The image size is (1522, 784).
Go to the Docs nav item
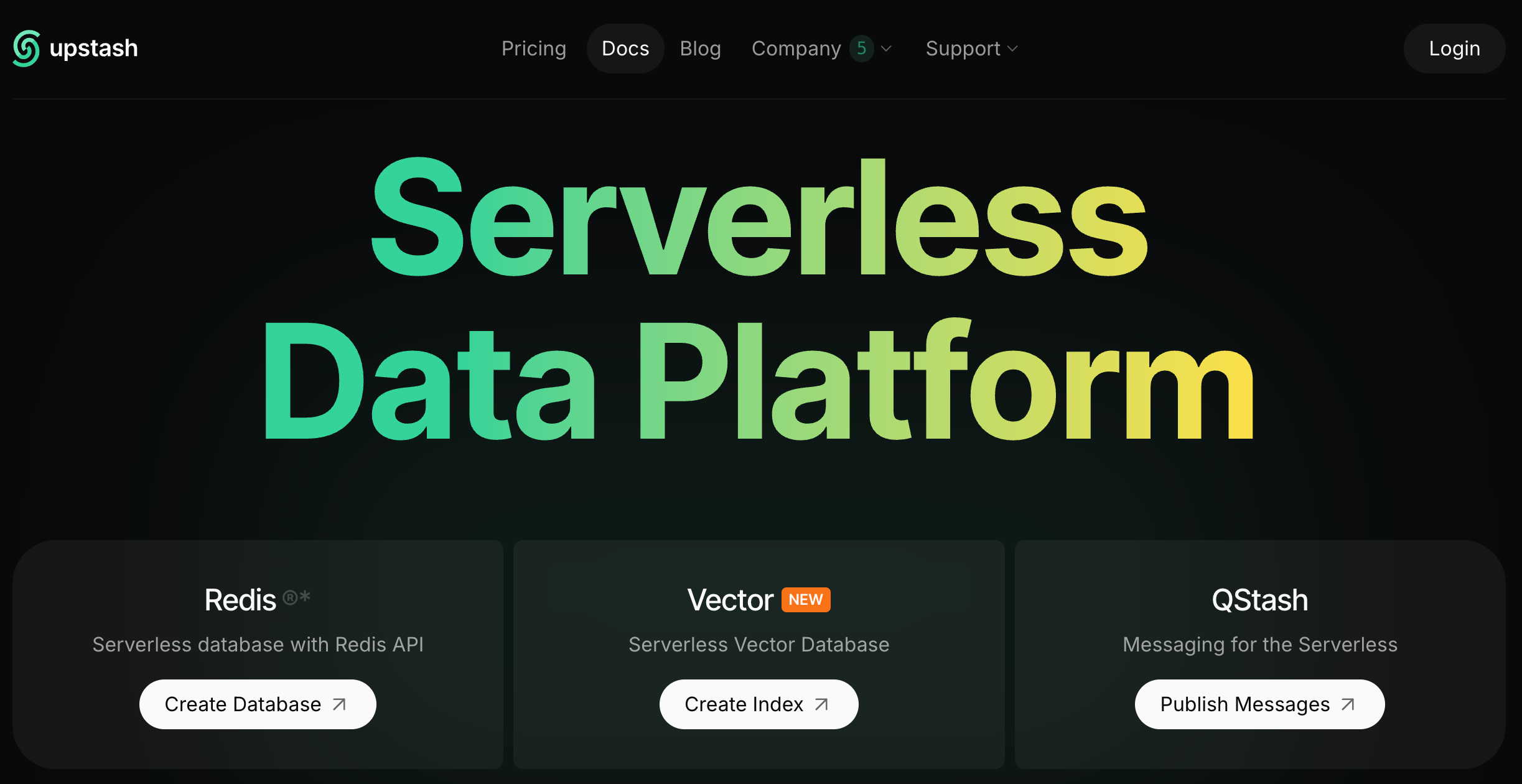625,49
